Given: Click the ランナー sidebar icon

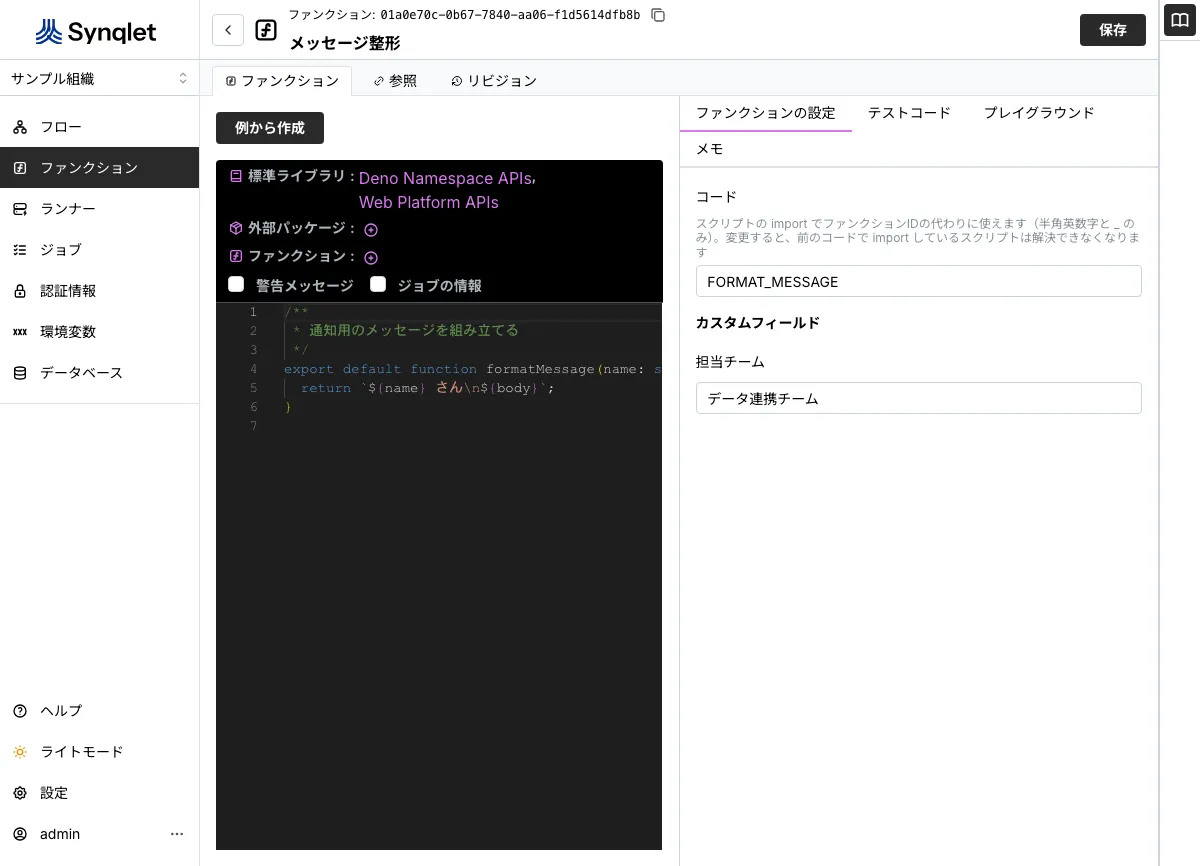Looking at the screenshot, I should pyautogui.click(x=20, y=209).
